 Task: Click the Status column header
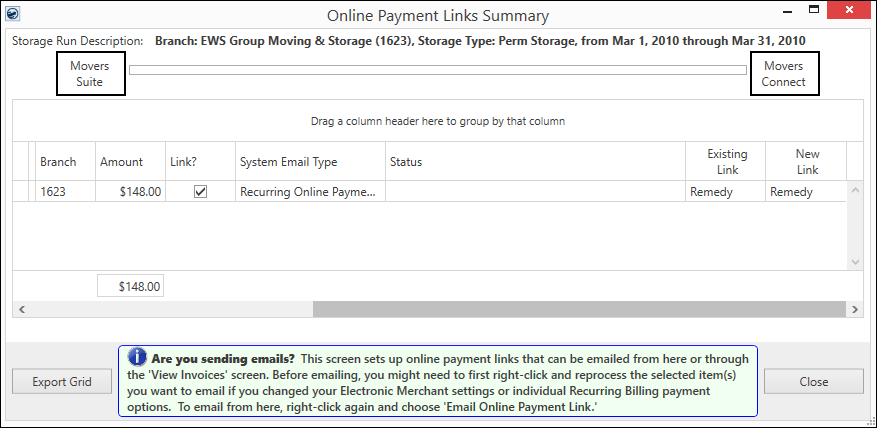[535, 162]
